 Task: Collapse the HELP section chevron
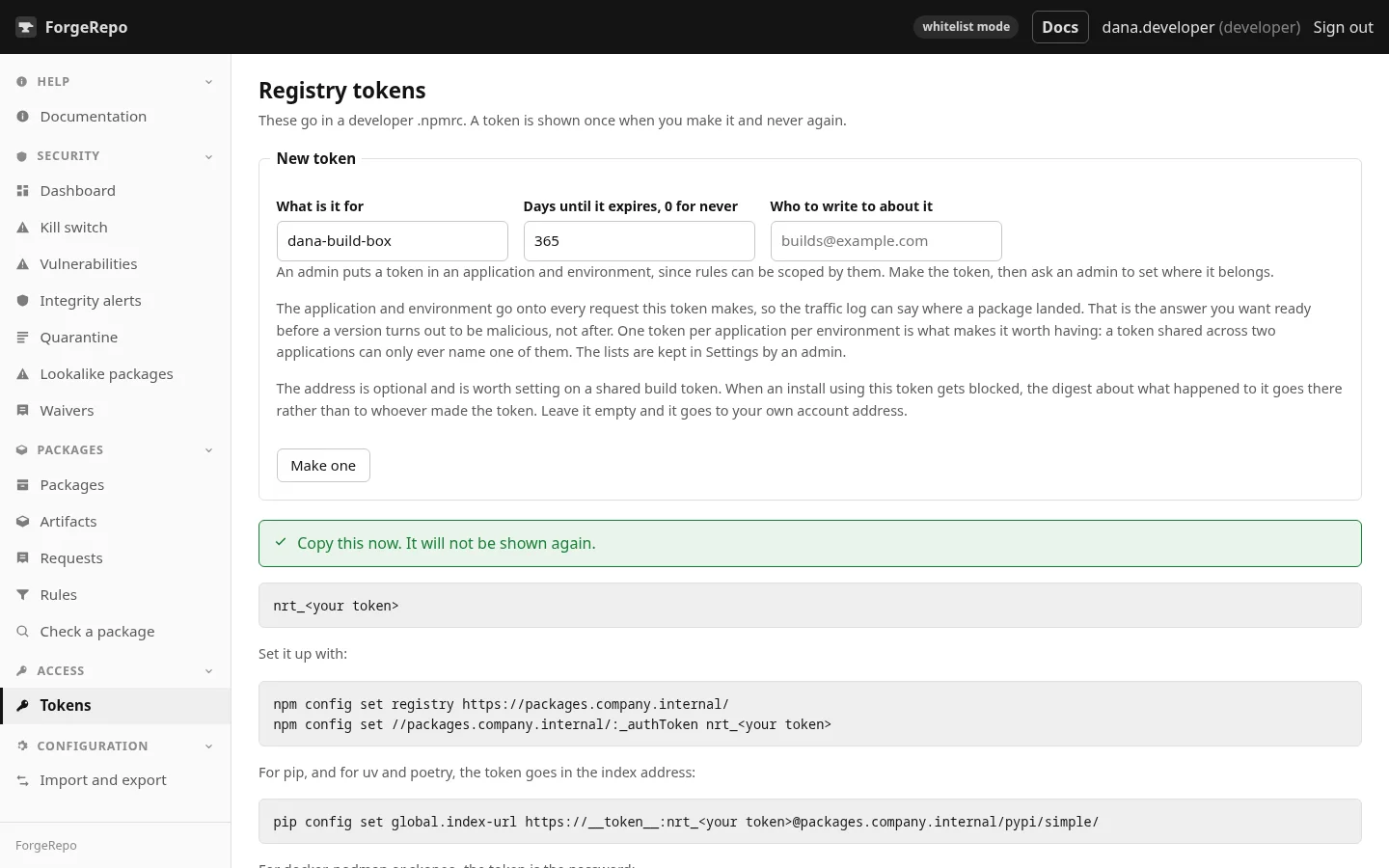pyautogui.click(x=208, y=82)
